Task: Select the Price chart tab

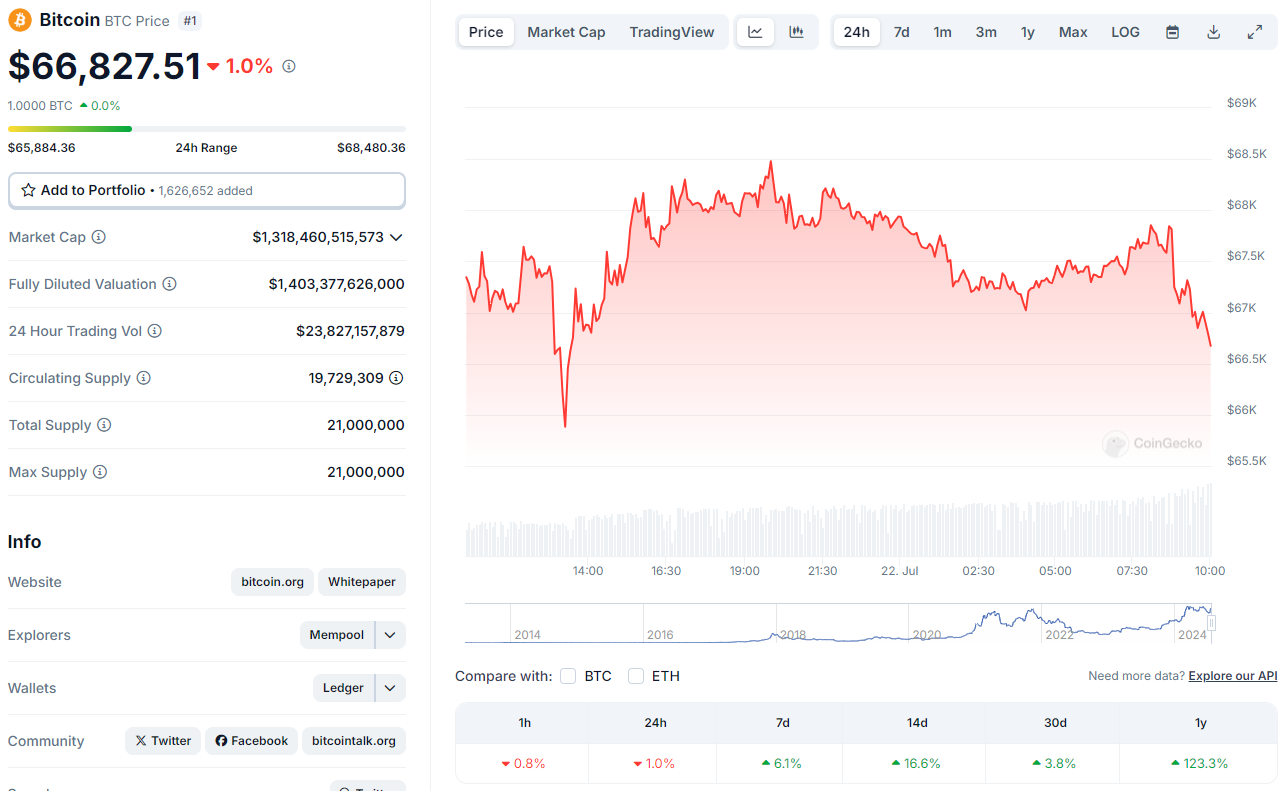Action: pyautogui.click(x=486, y=32)
